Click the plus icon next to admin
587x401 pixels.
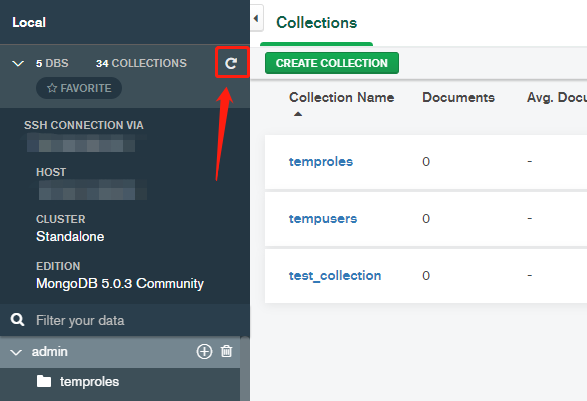[x=204, y=351]
